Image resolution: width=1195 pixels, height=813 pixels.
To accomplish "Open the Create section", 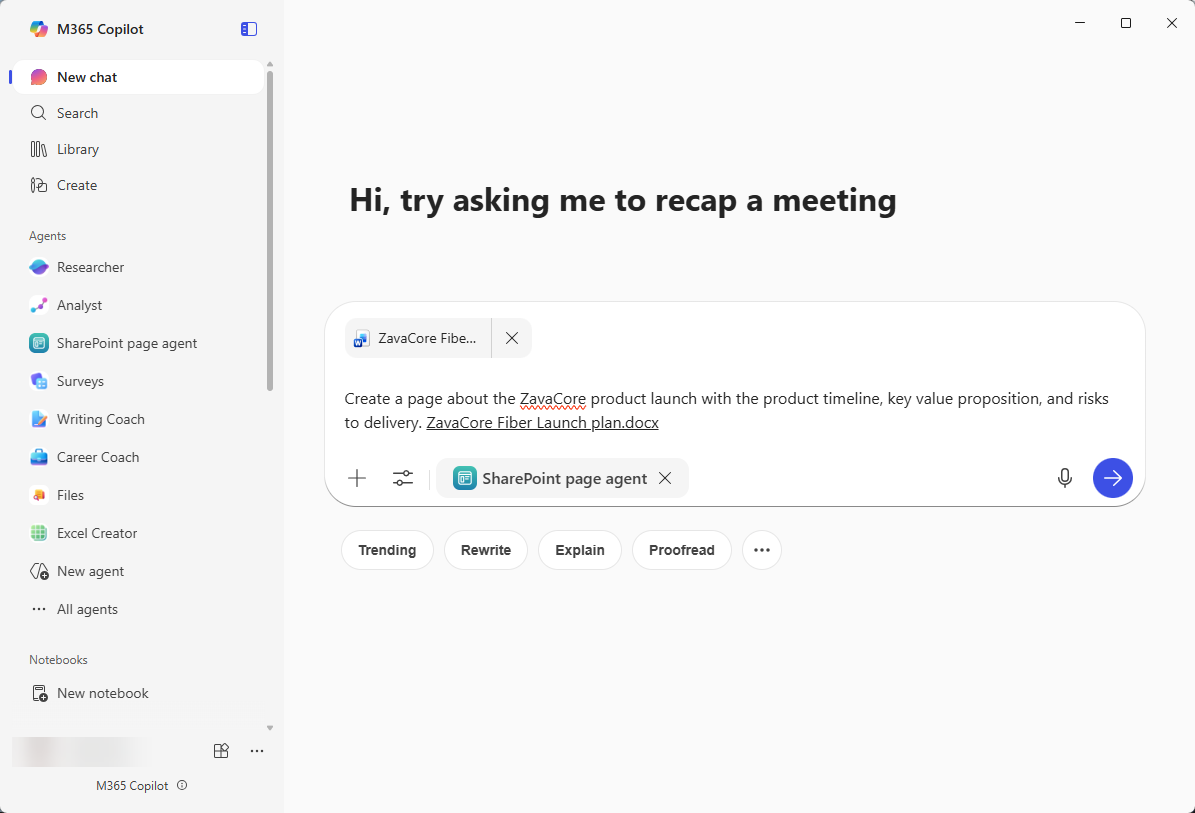I will pos(76,185).
